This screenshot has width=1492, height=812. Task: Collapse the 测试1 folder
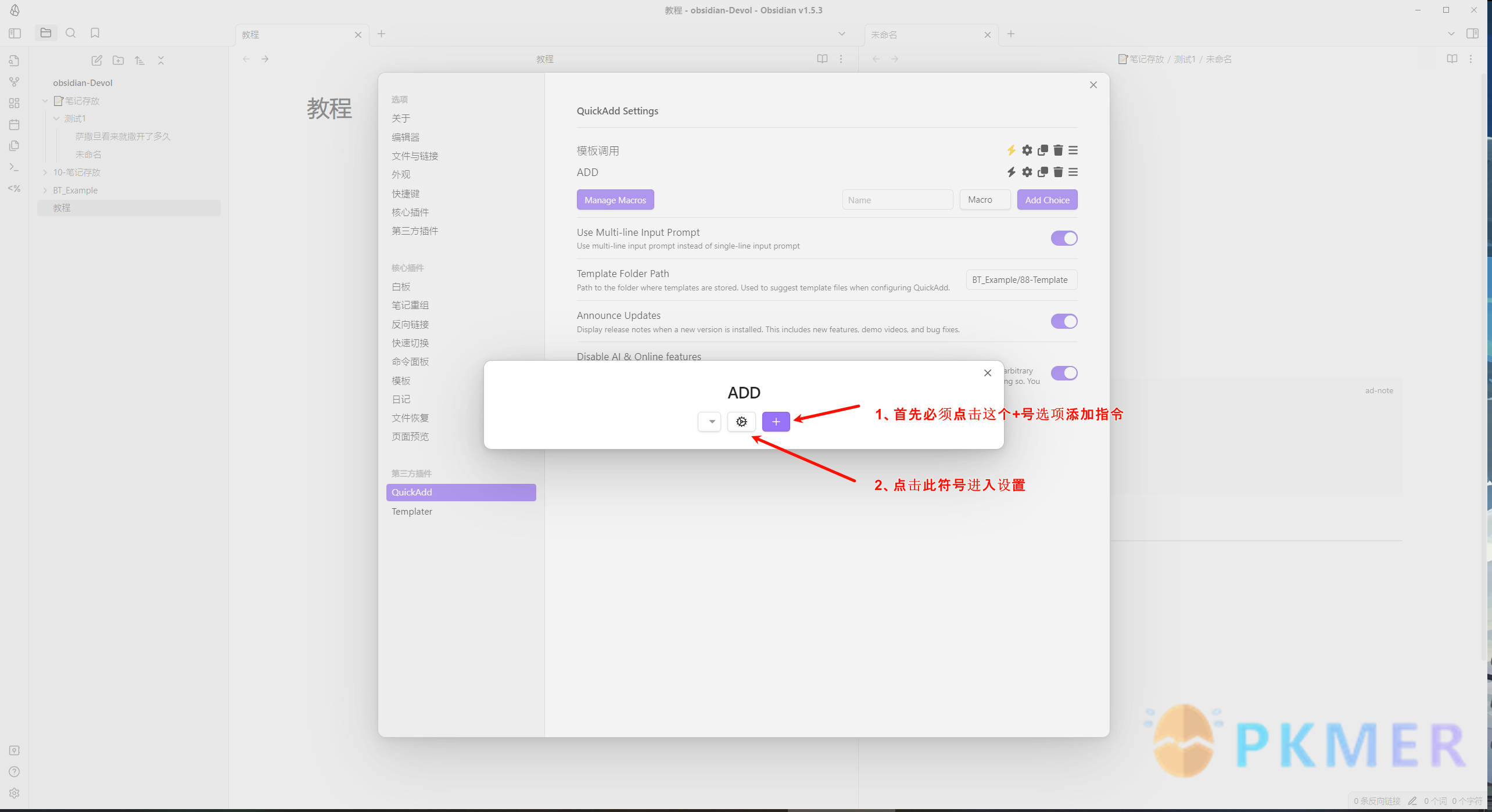[x=56, y=118]
